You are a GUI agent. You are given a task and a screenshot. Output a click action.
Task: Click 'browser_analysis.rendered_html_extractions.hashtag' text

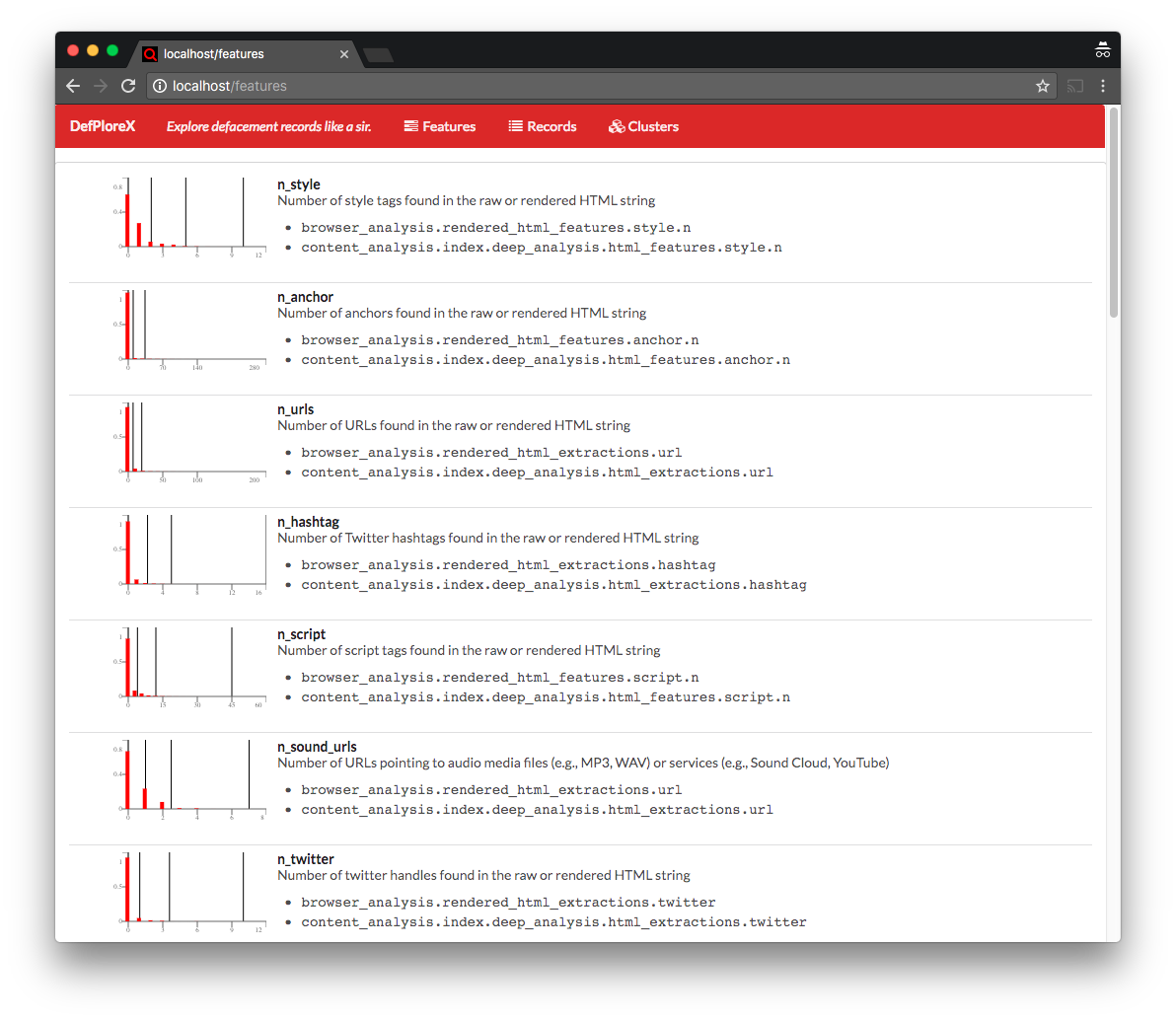click(x=508, y=565)
